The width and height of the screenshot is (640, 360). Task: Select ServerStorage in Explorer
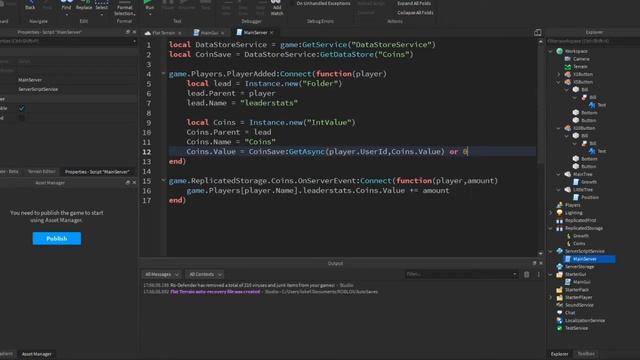[579, 267]
